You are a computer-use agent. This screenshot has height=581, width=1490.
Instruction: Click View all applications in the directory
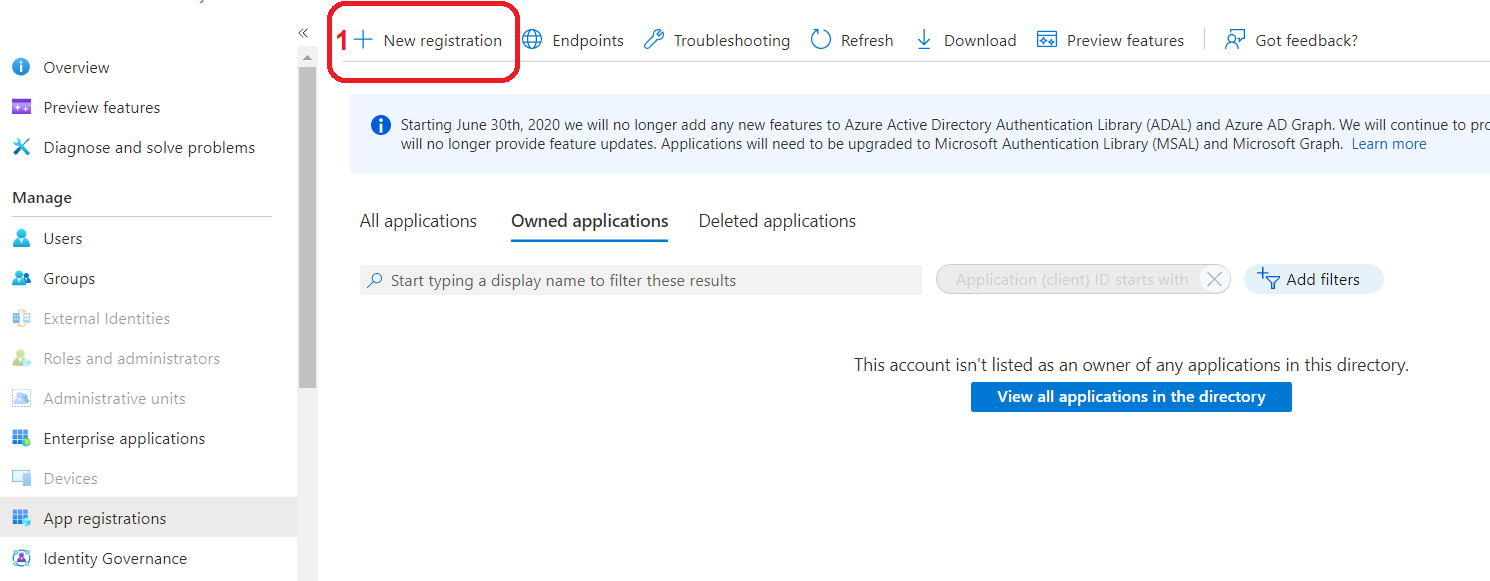pos(1131,397)
